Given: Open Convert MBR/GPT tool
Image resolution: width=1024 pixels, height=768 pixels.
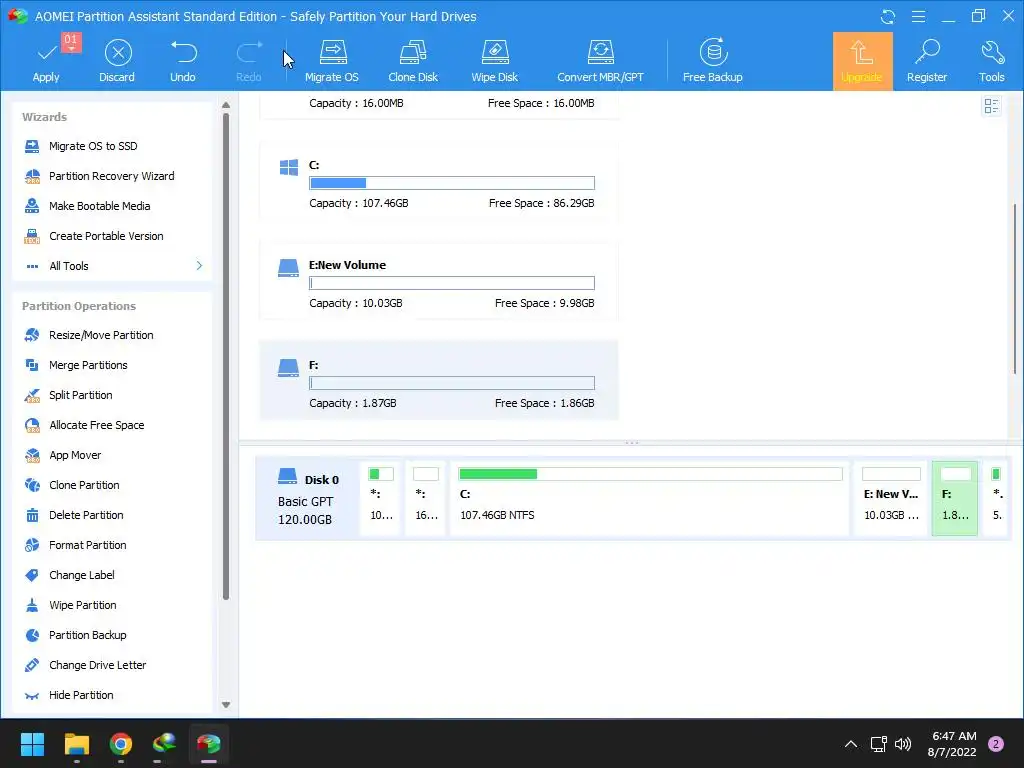Looking at the screenshot, I should 600,61.
